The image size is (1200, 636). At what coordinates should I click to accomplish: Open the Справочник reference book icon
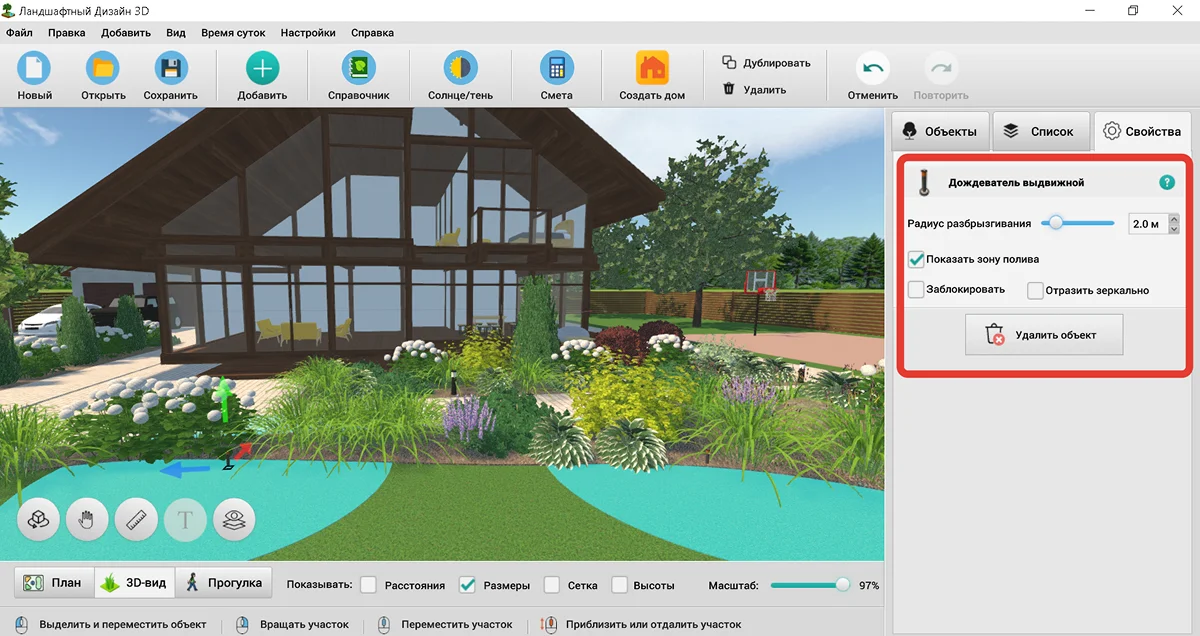[x=358, y=69]
